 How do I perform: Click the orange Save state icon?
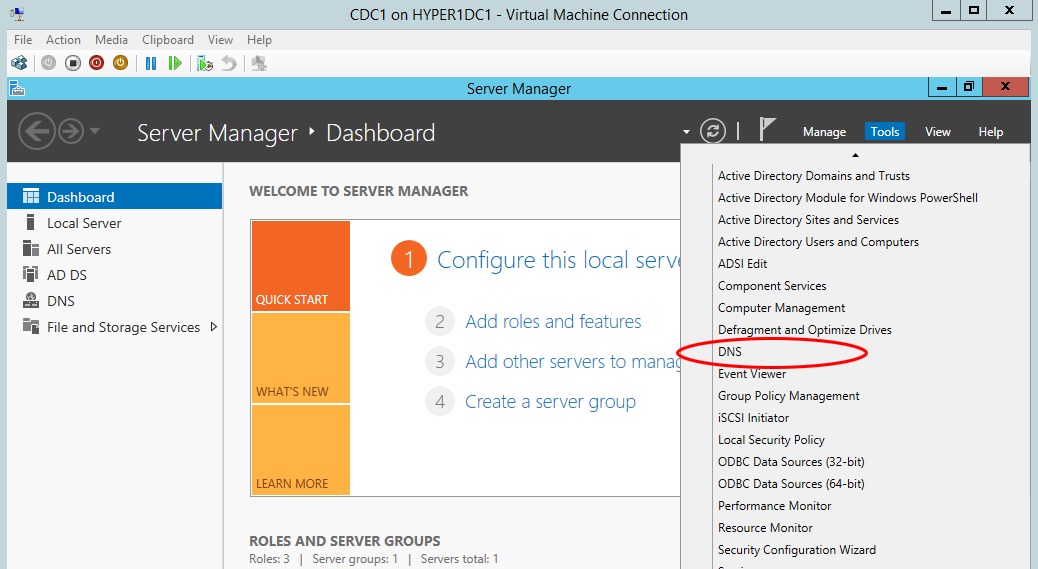(x=120, y=63)
